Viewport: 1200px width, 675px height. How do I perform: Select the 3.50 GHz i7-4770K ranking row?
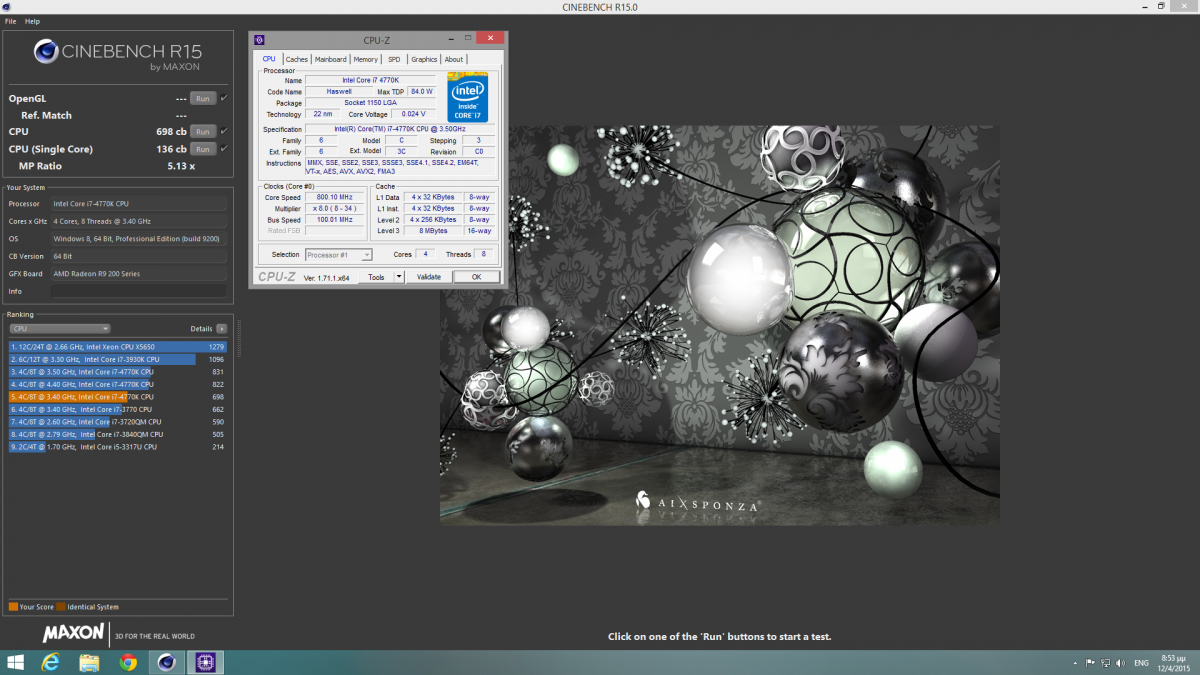[118, 372]
